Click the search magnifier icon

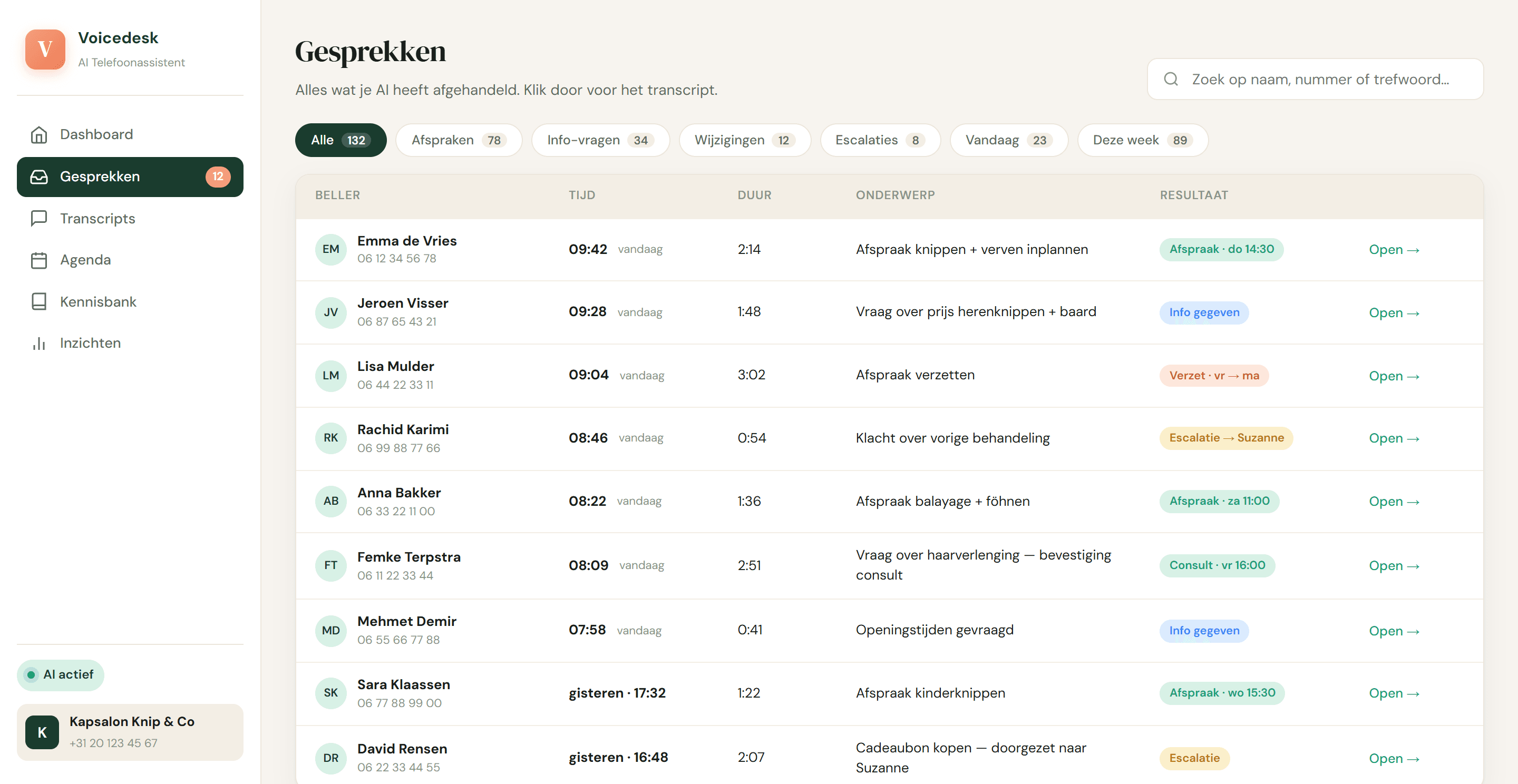click(x=1171, y=79)
